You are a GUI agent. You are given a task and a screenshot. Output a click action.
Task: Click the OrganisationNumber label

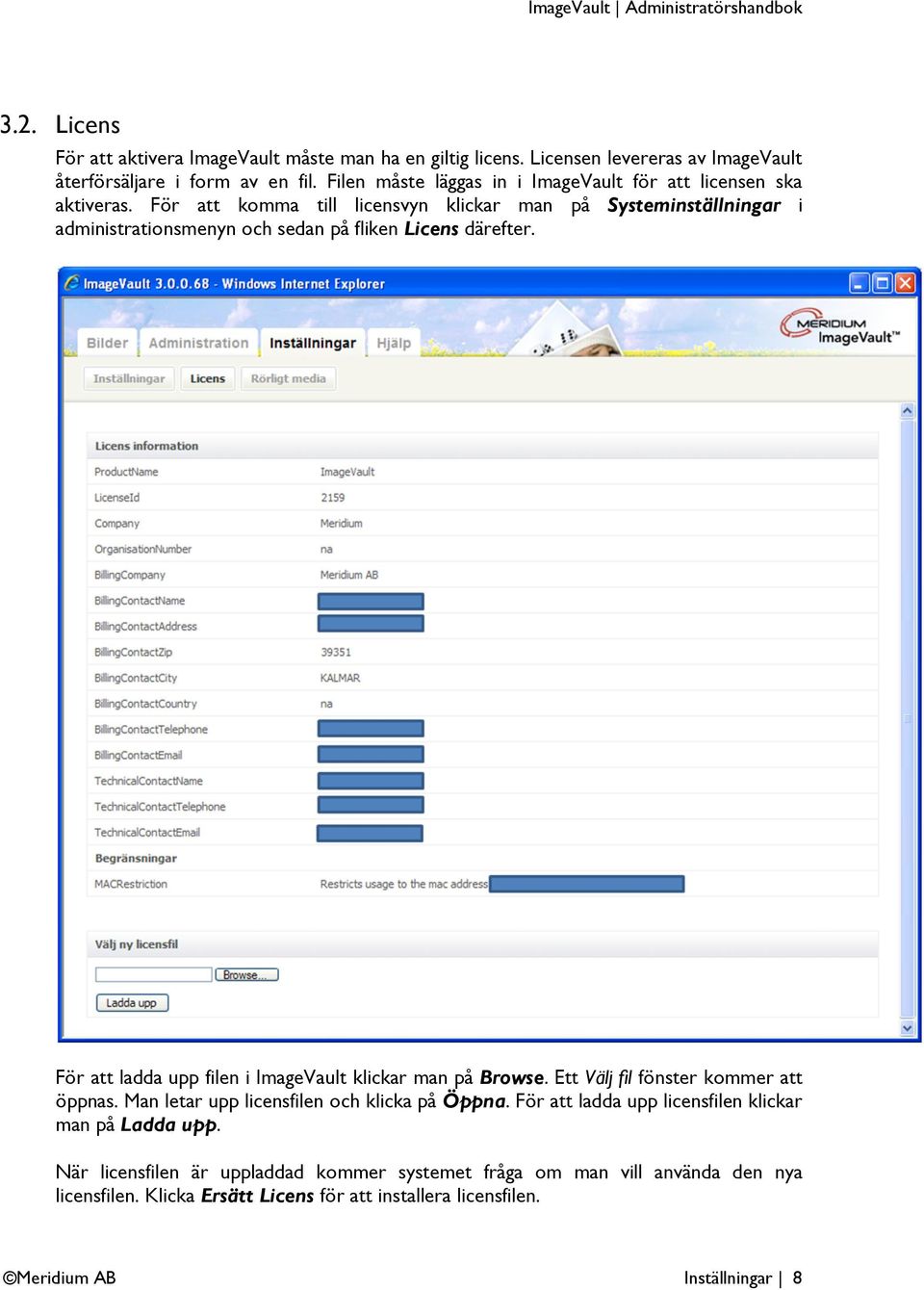tap(142, 550)
